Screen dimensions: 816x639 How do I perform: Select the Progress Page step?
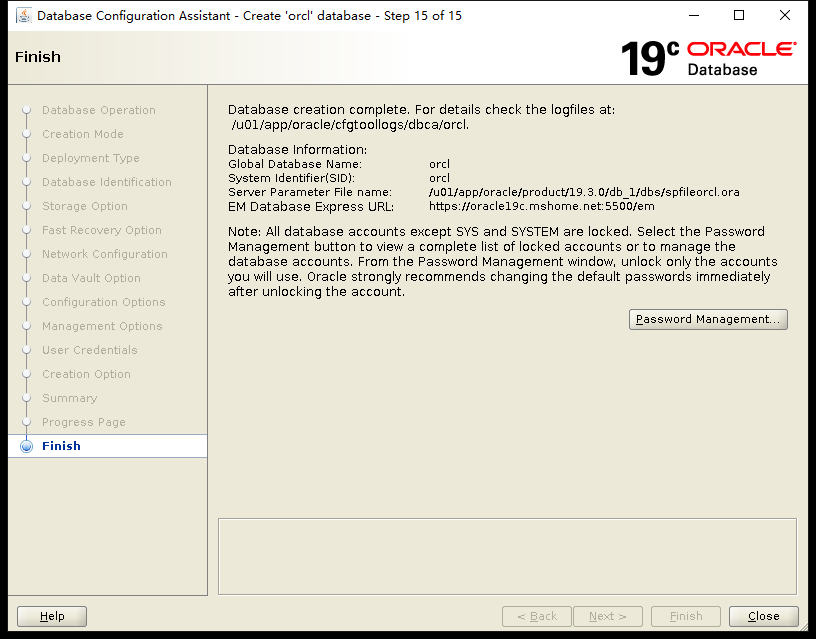click(84, 421)
